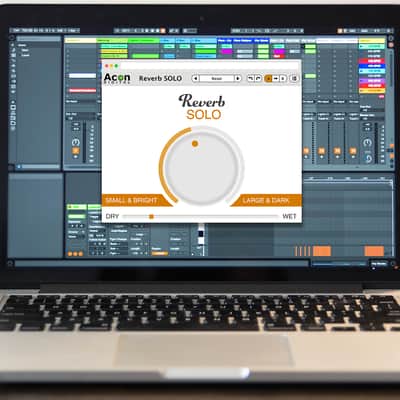This screenshot has width=400, height=400.
Task: Copy A settings to B with the arrow
Action: (x=276, y=79)
